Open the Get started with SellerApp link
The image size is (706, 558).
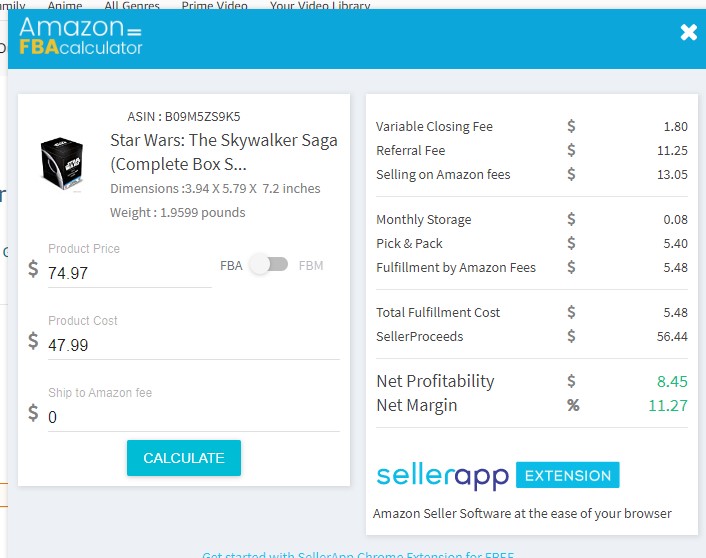[358, 554]
